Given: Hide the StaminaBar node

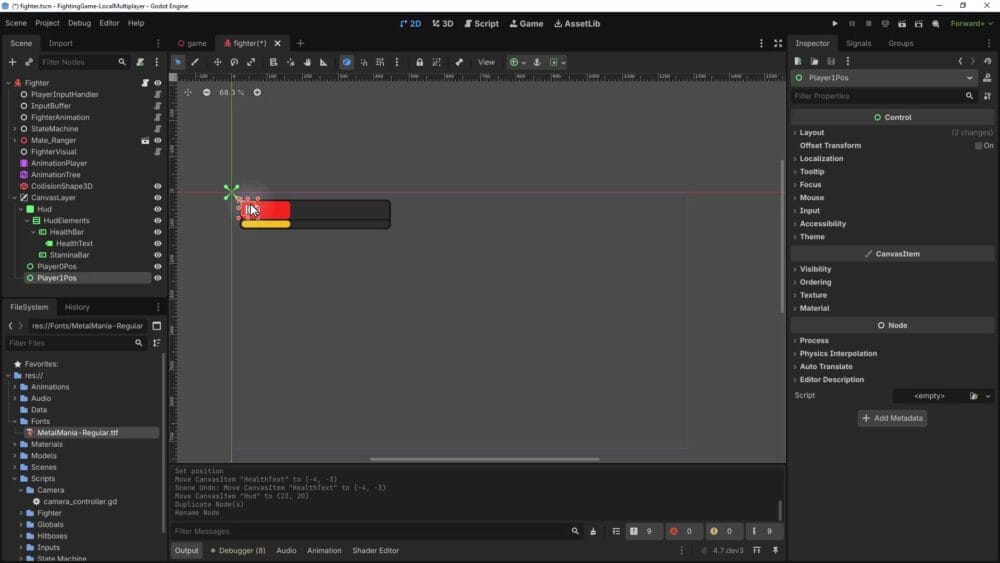Looking at the screenshot, I should 158,255.
